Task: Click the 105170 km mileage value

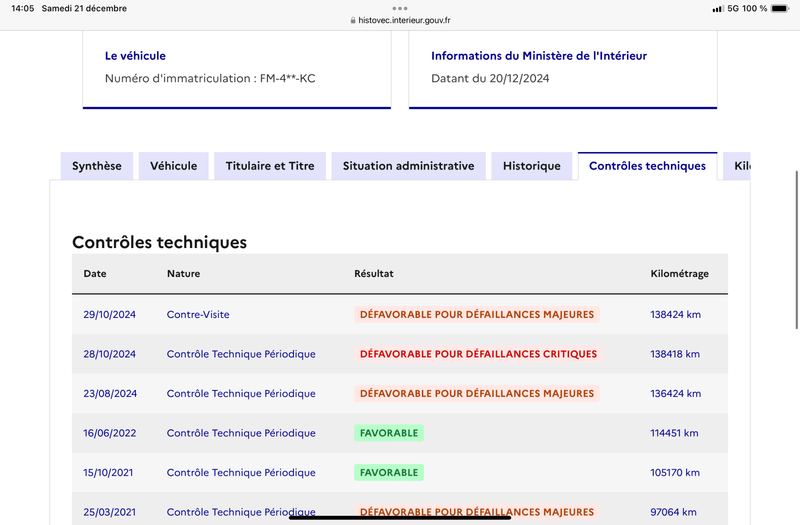Action: pos(675,472)
